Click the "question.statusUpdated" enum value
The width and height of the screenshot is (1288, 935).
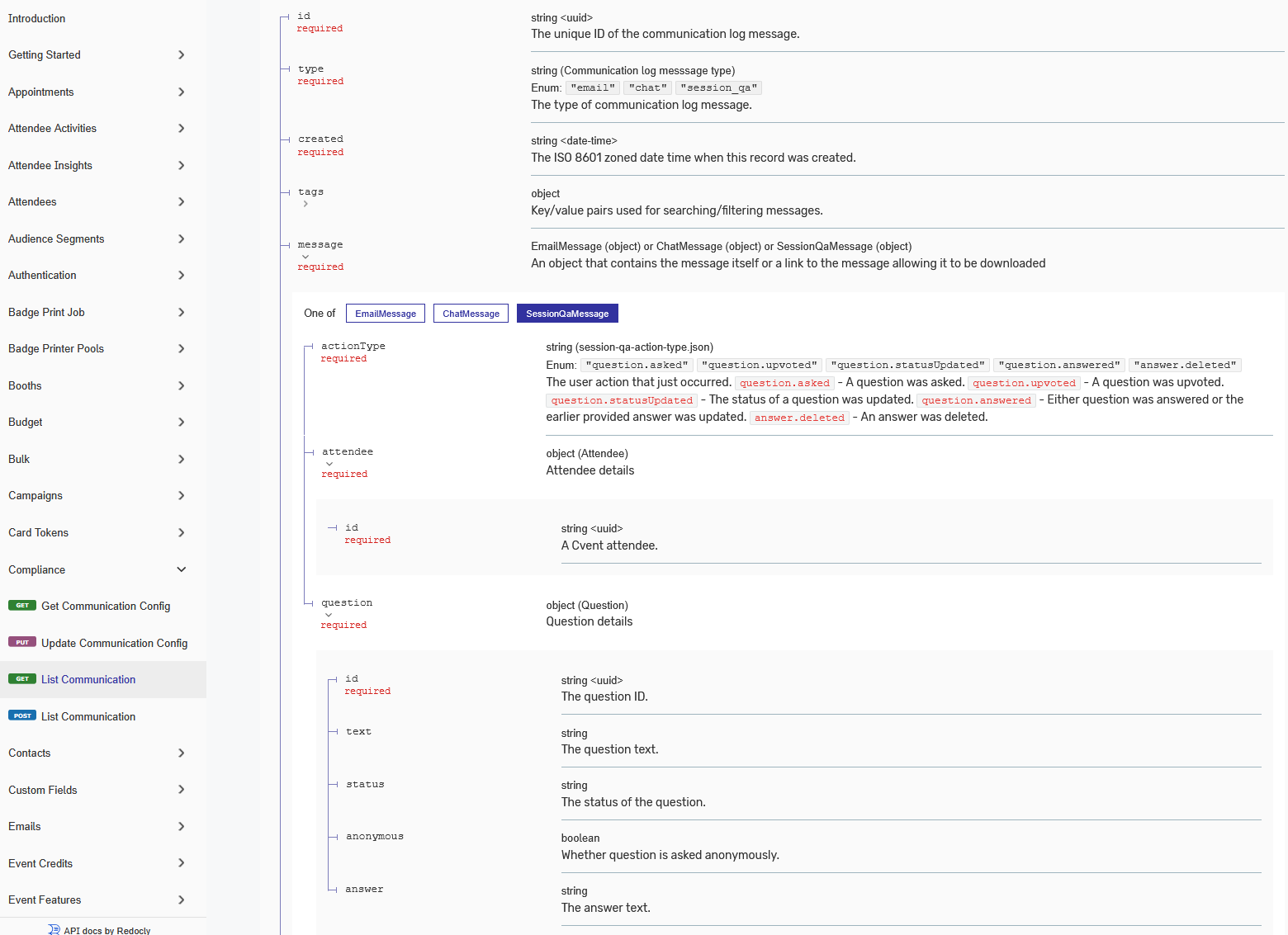(907, 365)
